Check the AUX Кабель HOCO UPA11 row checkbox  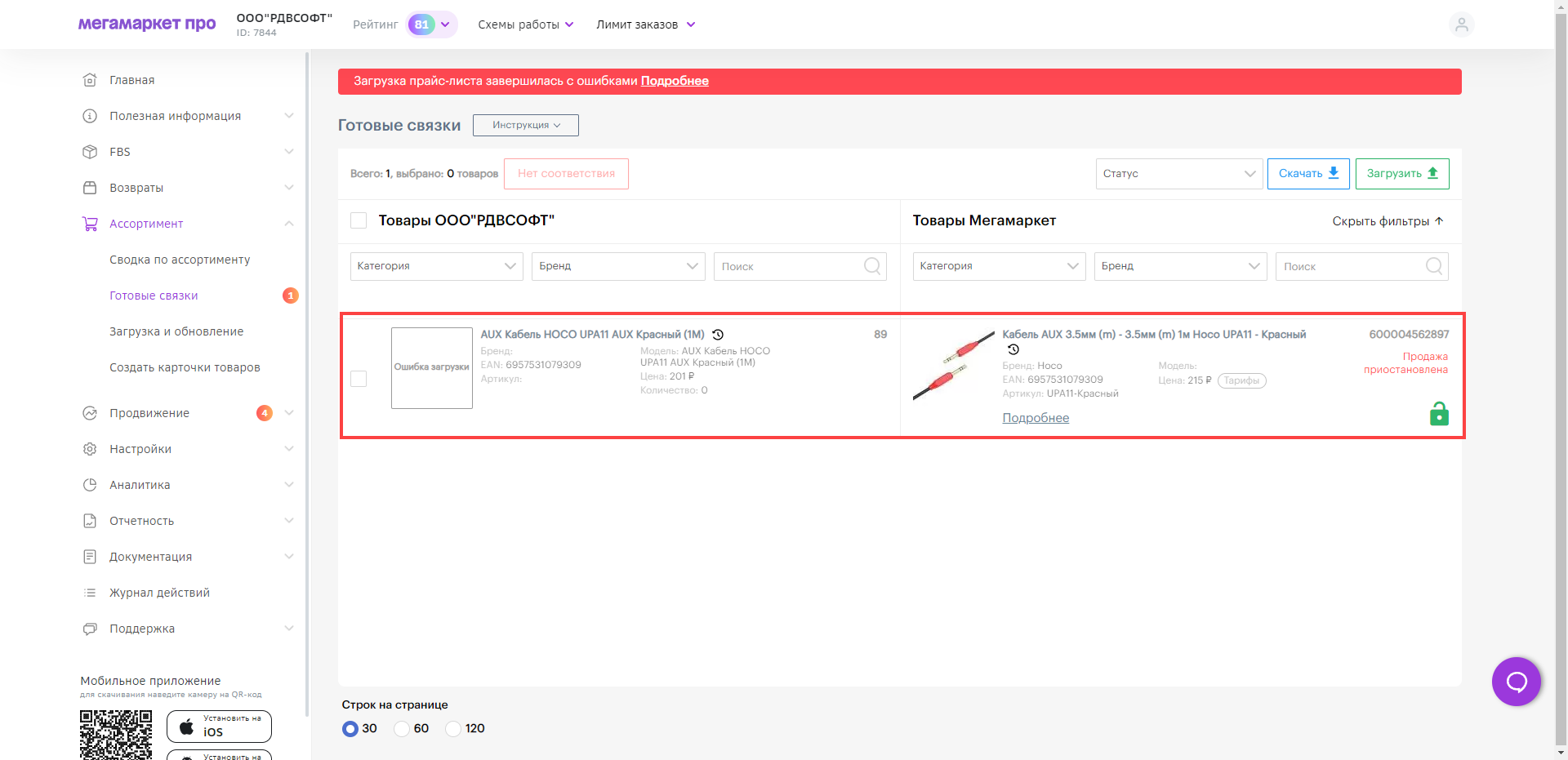[359, 379]
